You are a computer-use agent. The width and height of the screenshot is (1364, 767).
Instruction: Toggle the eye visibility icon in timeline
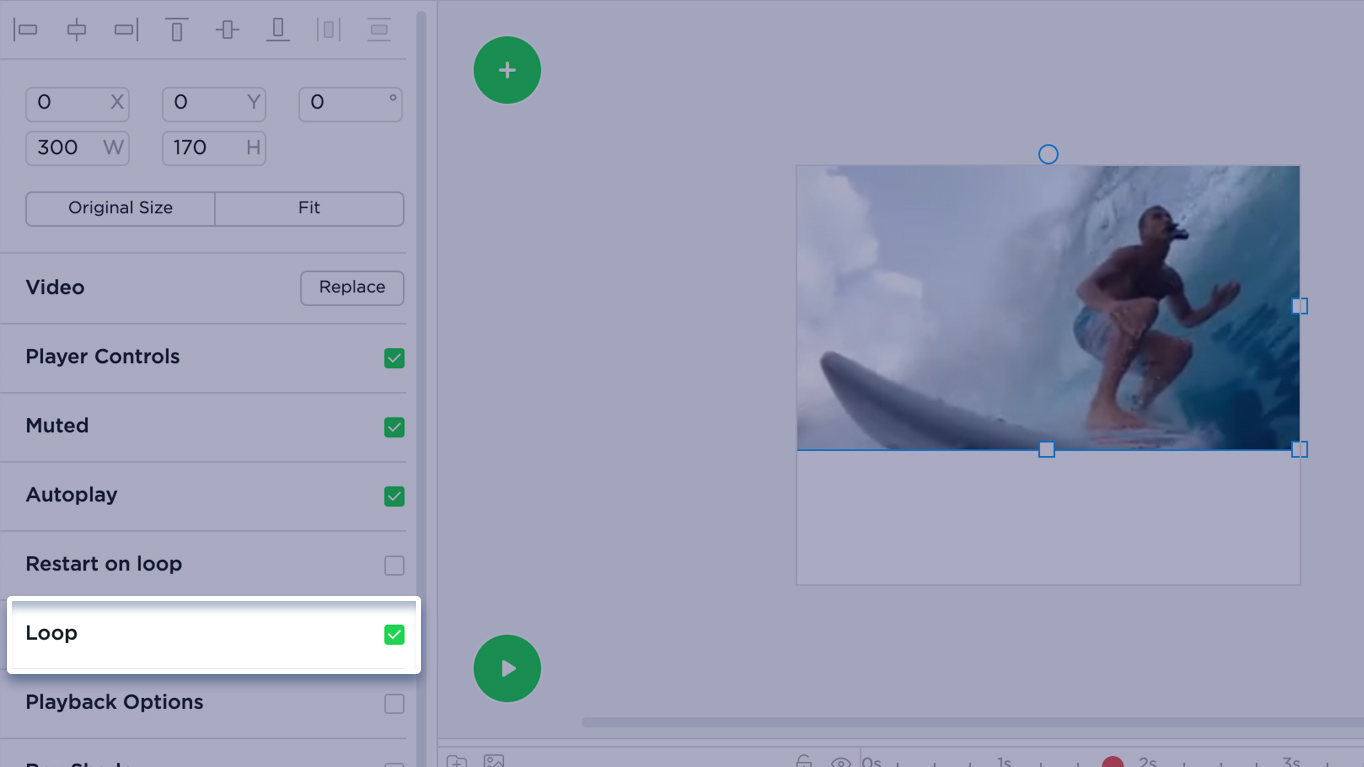[x=841, y=762]
